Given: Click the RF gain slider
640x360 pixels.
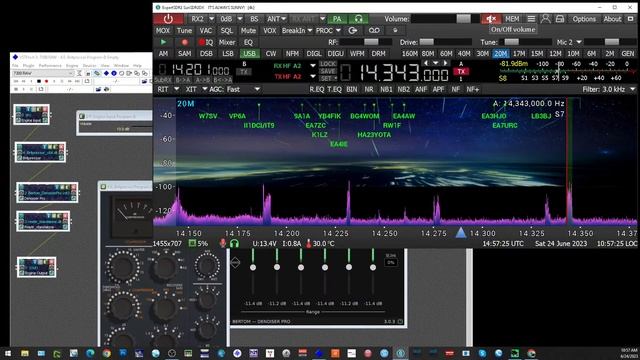Looking at the screenshot, I should pyautogui.click(x=365, y=42).
